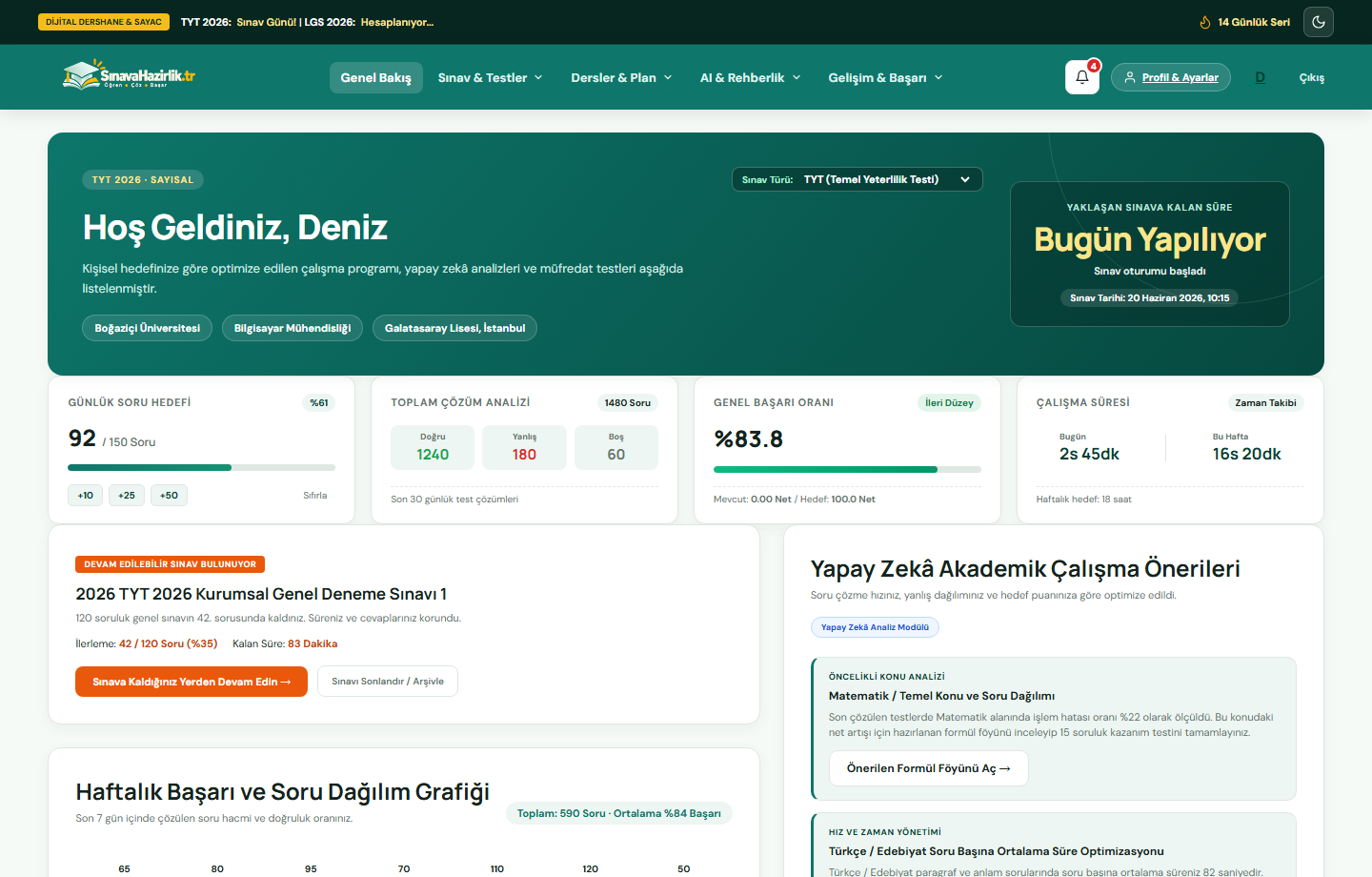Click the SınavaHazırlık.tr logo

129,76
